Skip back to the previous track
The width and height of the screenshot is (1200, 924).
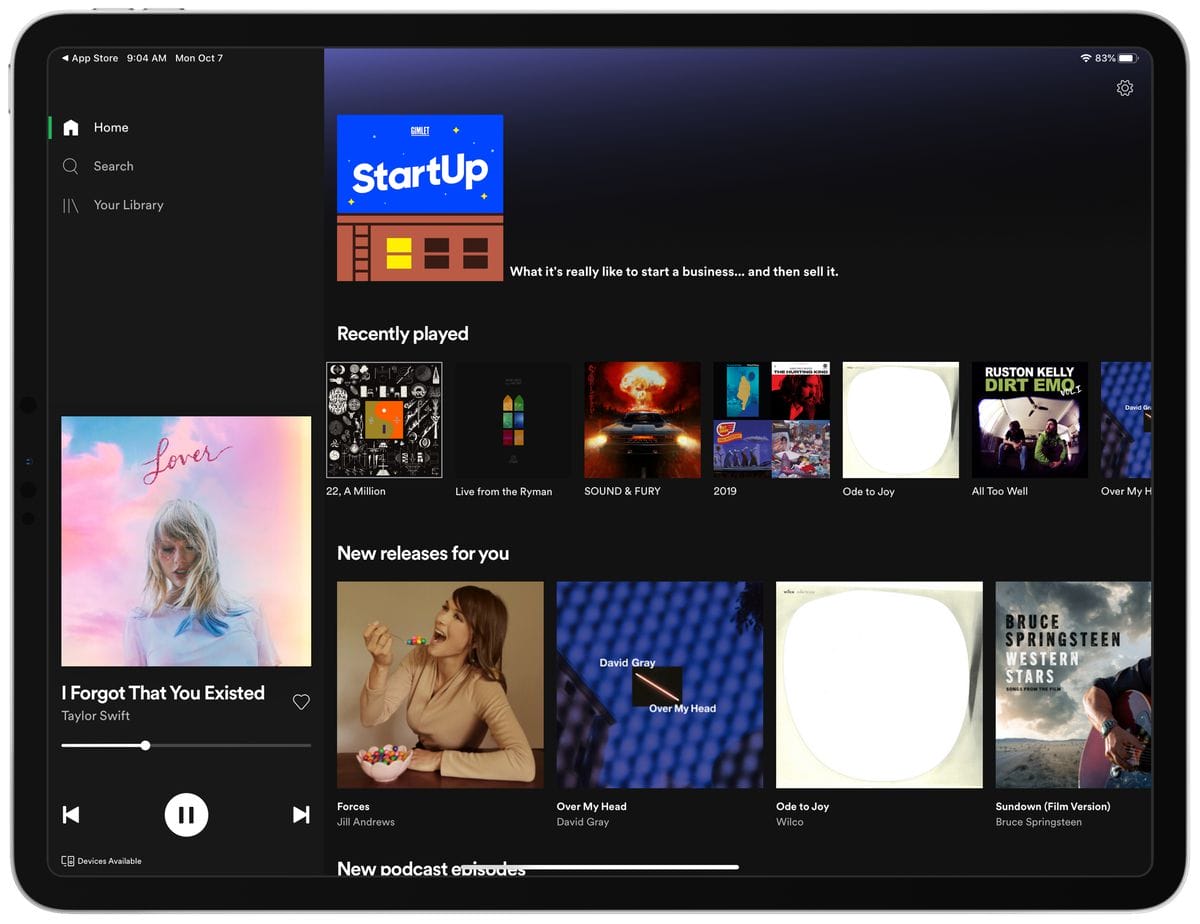coord(70,814)
